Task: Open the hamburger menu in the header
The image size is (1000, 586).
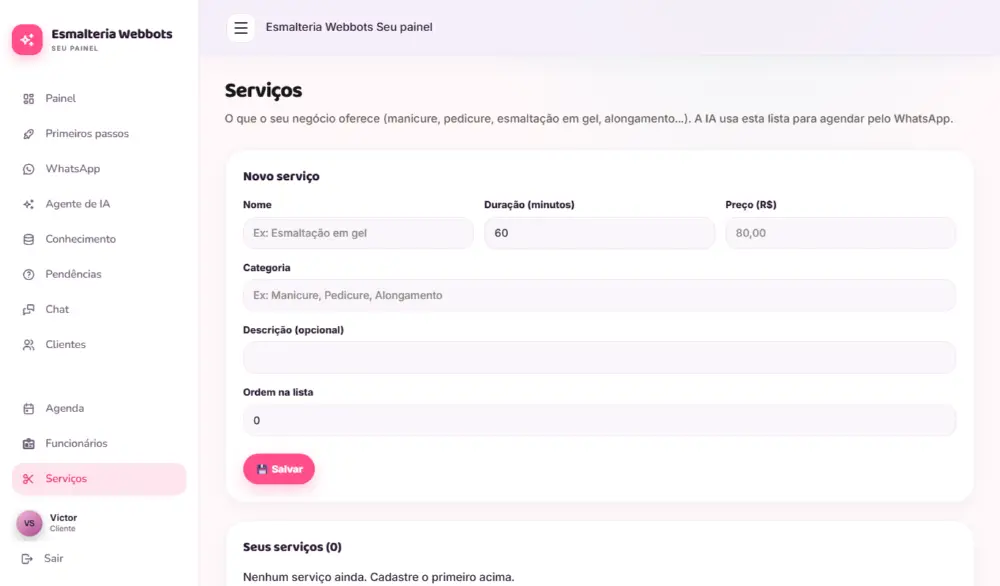Action: click(240, 27)
